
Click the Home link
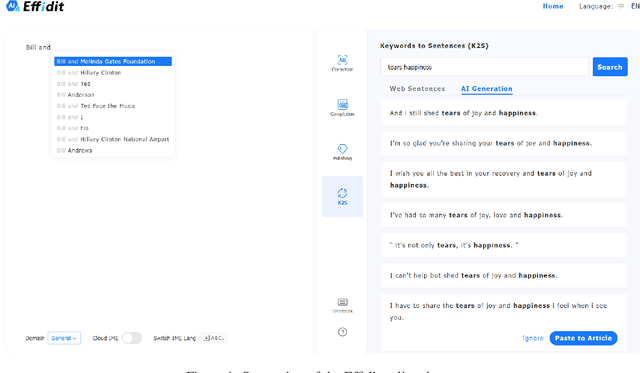point(553,6)
